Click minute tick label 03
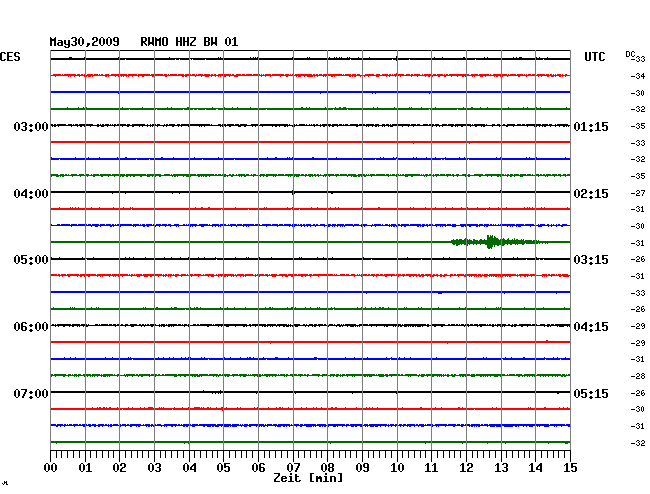The image size is (650, 494). point(154,467)
